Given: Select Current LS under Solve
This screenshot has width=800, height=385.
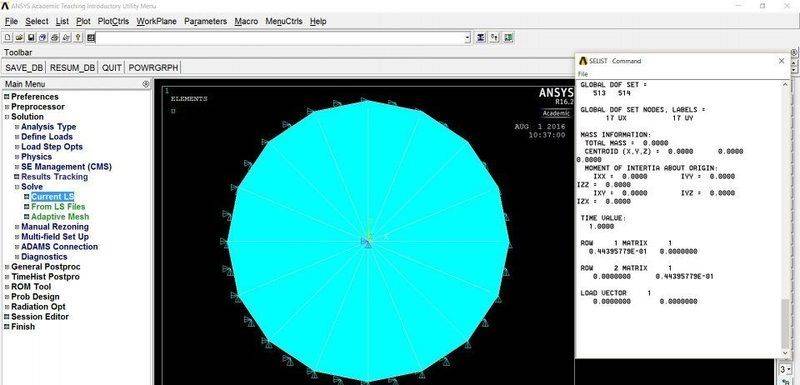Looking at the screenshot, I should tap(53, 197).
